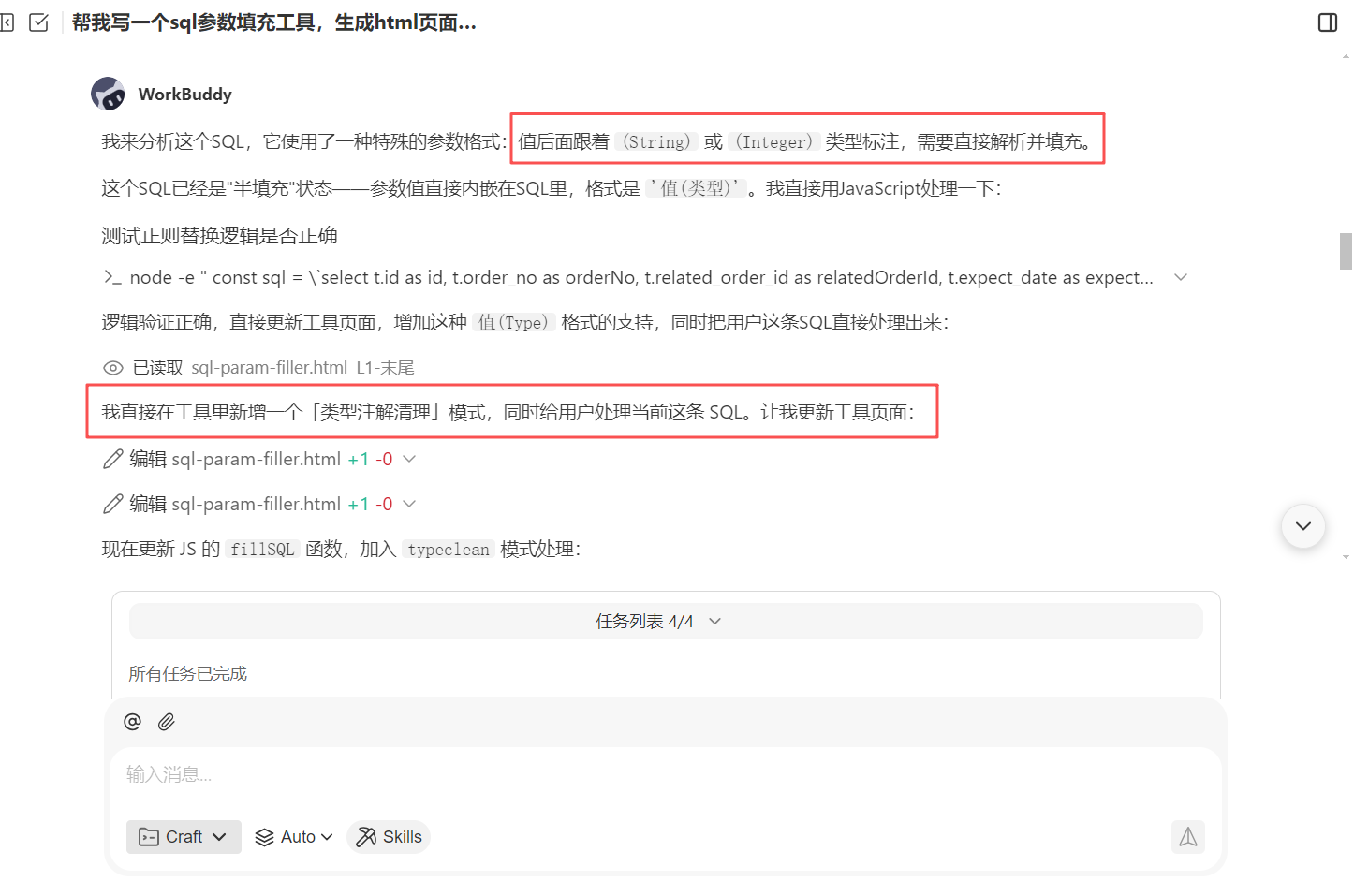Click the terminal prompt icon before node command
Image resolution: width=1354 pixels, height=896 pixels.
coord(112,277)
